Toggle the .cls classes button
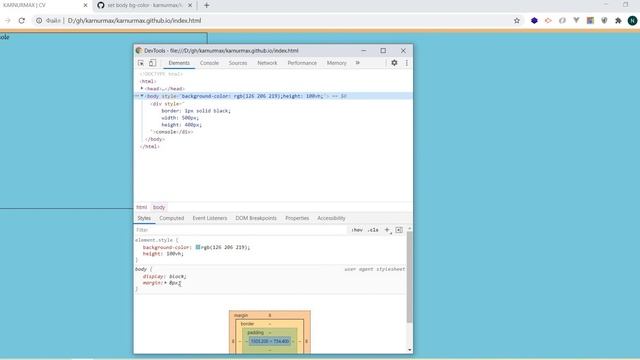Viewport: 640px width, 360px height. 373,230
